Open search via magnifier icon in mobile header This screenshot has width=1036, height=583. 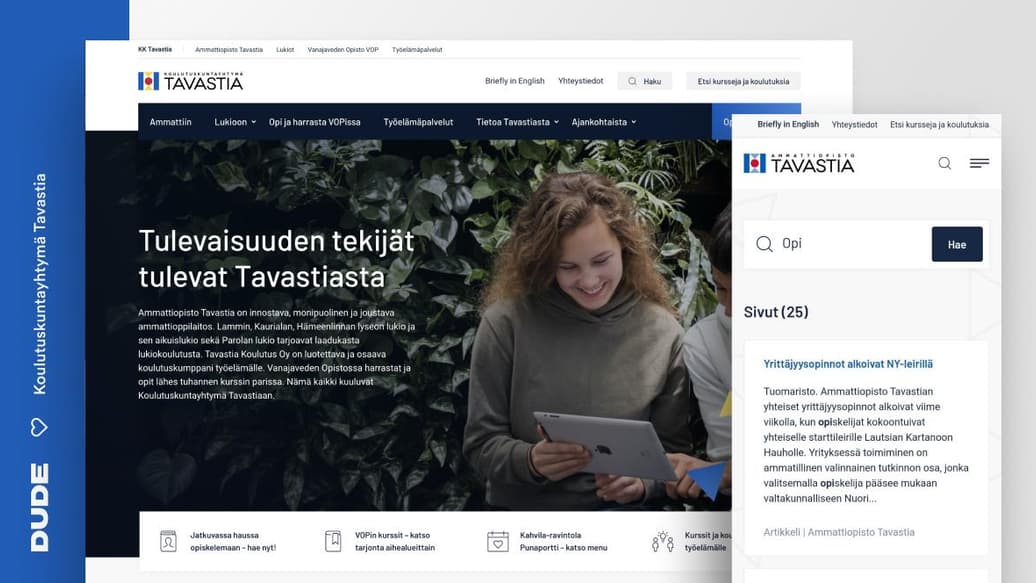945,163
